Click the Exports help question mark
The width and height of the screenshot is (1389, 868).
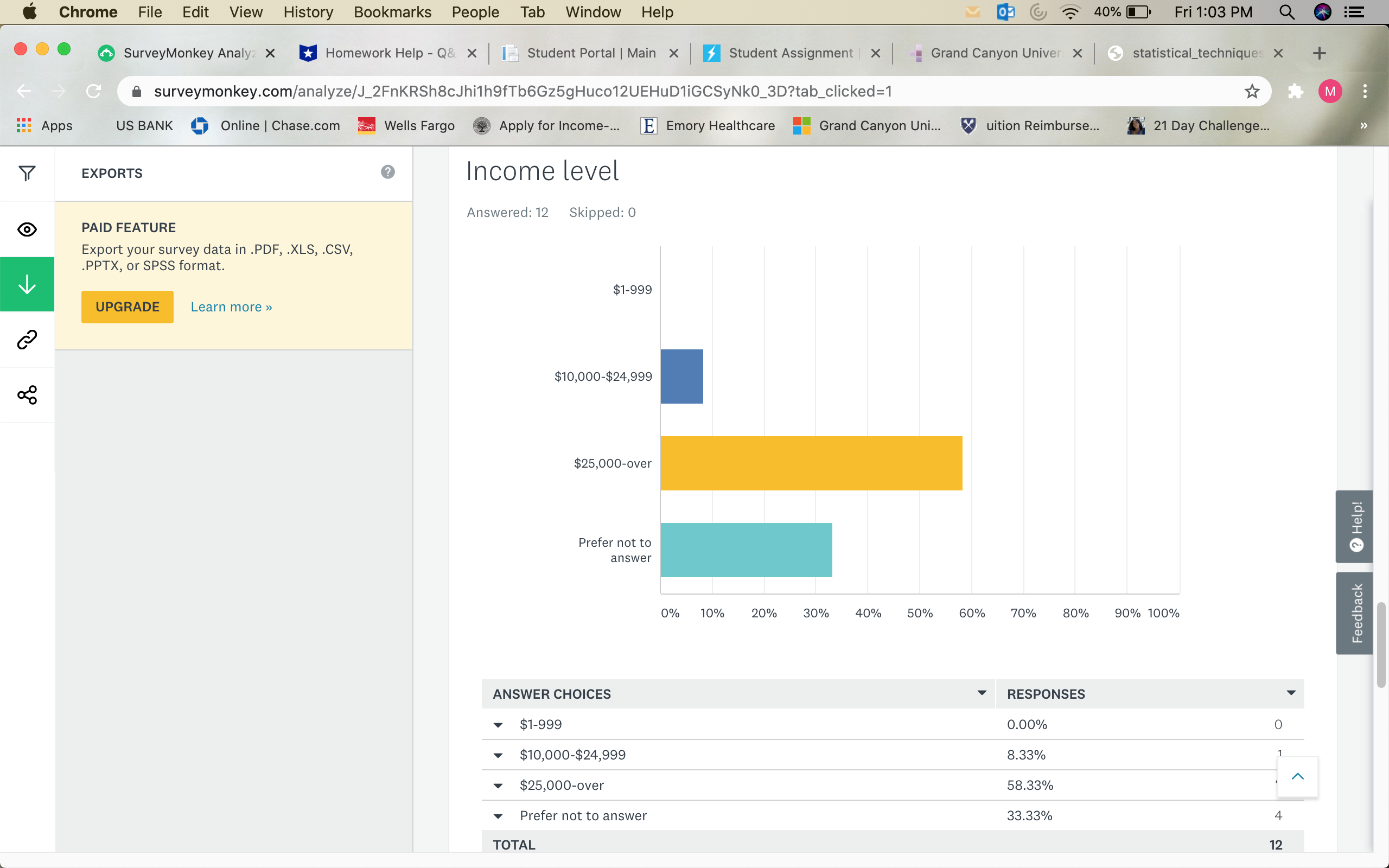pos(388,172)
